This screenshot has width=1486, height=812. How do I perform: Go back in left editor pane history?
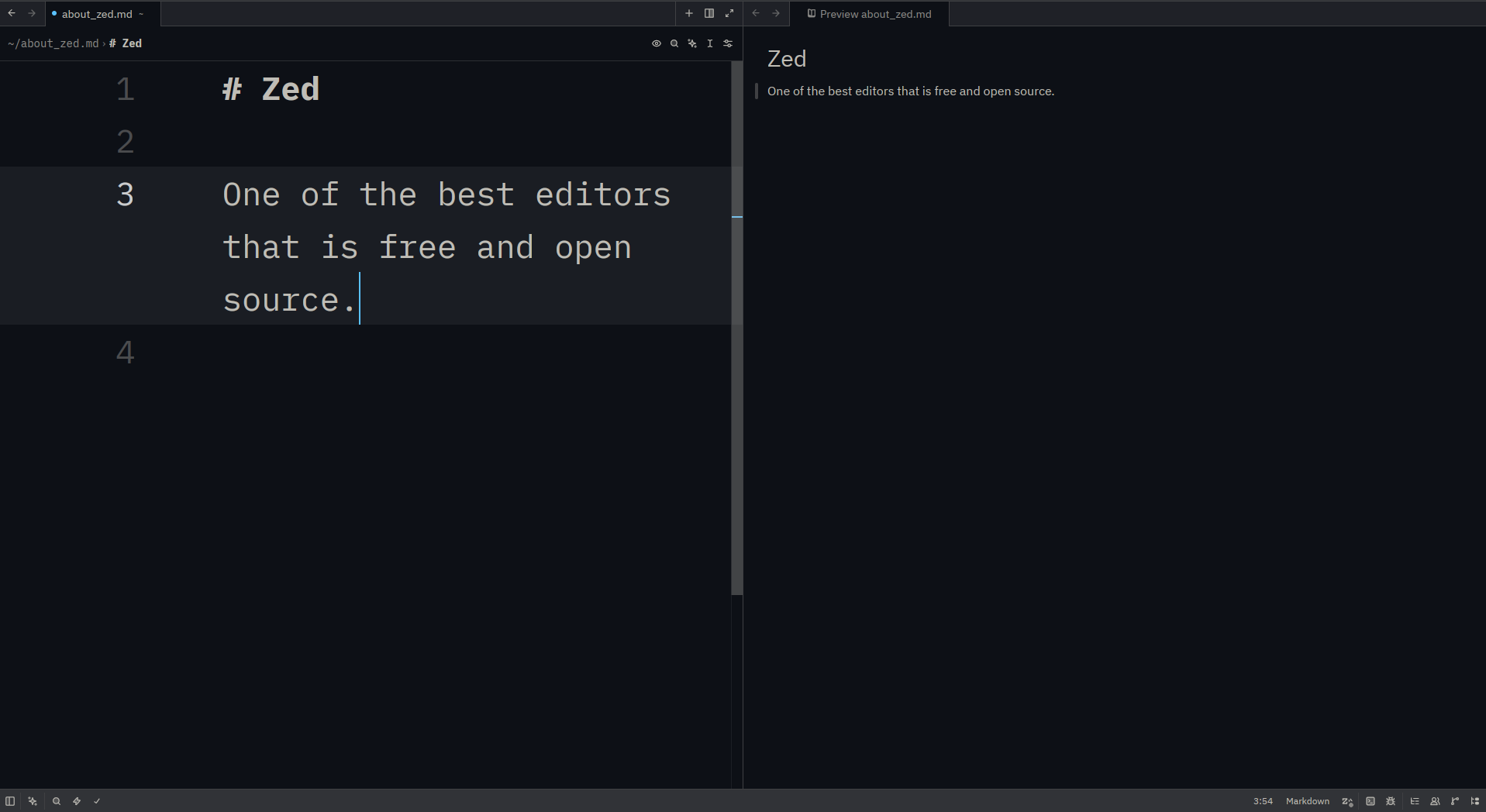(x=12, y=13)
